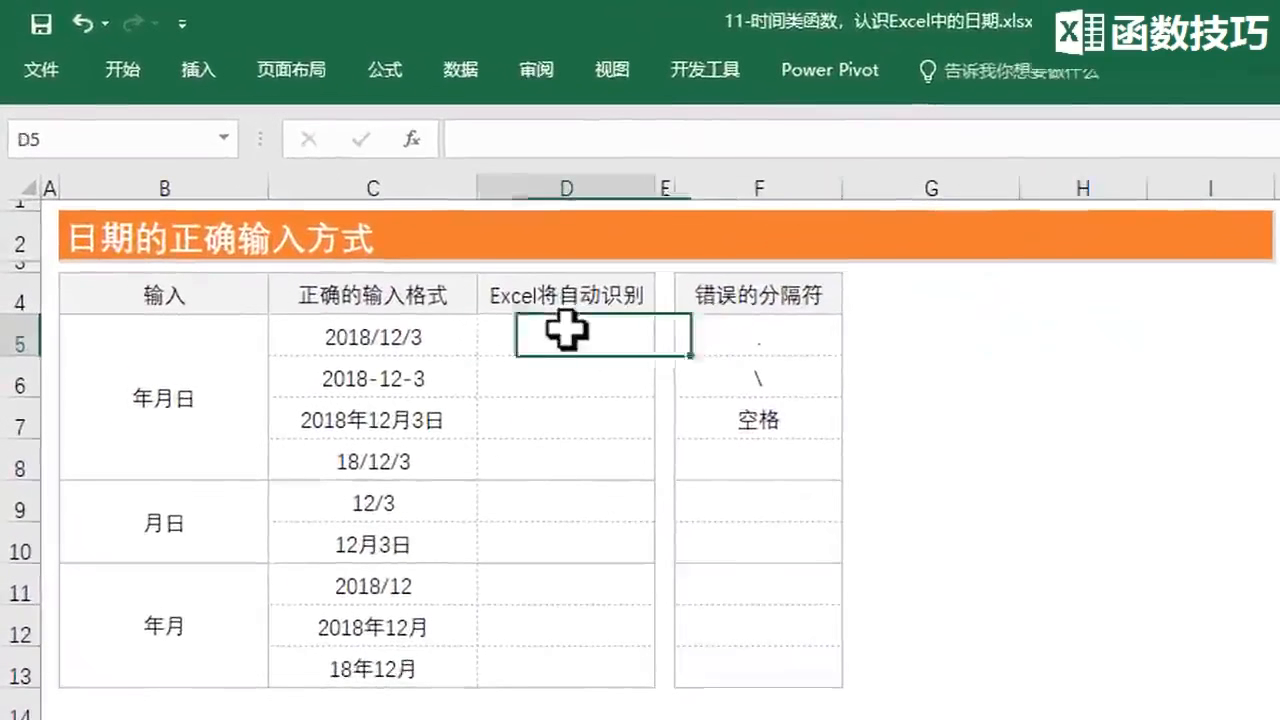This screenshot has height=720, width=1280.
Task: Click the Cancel X icon in formula bar
Action: [309, 139]
